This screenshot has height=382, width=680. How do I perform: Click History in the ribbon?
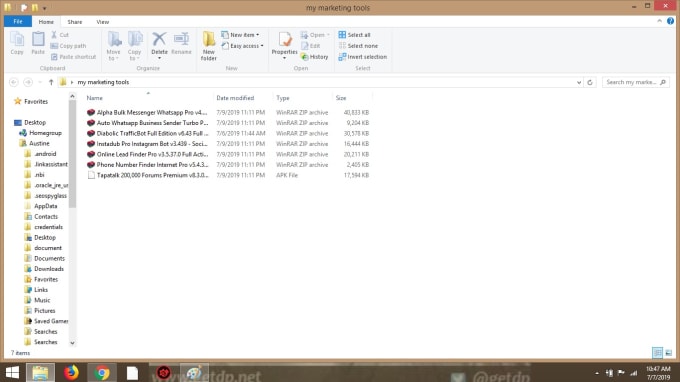point(314,57)
